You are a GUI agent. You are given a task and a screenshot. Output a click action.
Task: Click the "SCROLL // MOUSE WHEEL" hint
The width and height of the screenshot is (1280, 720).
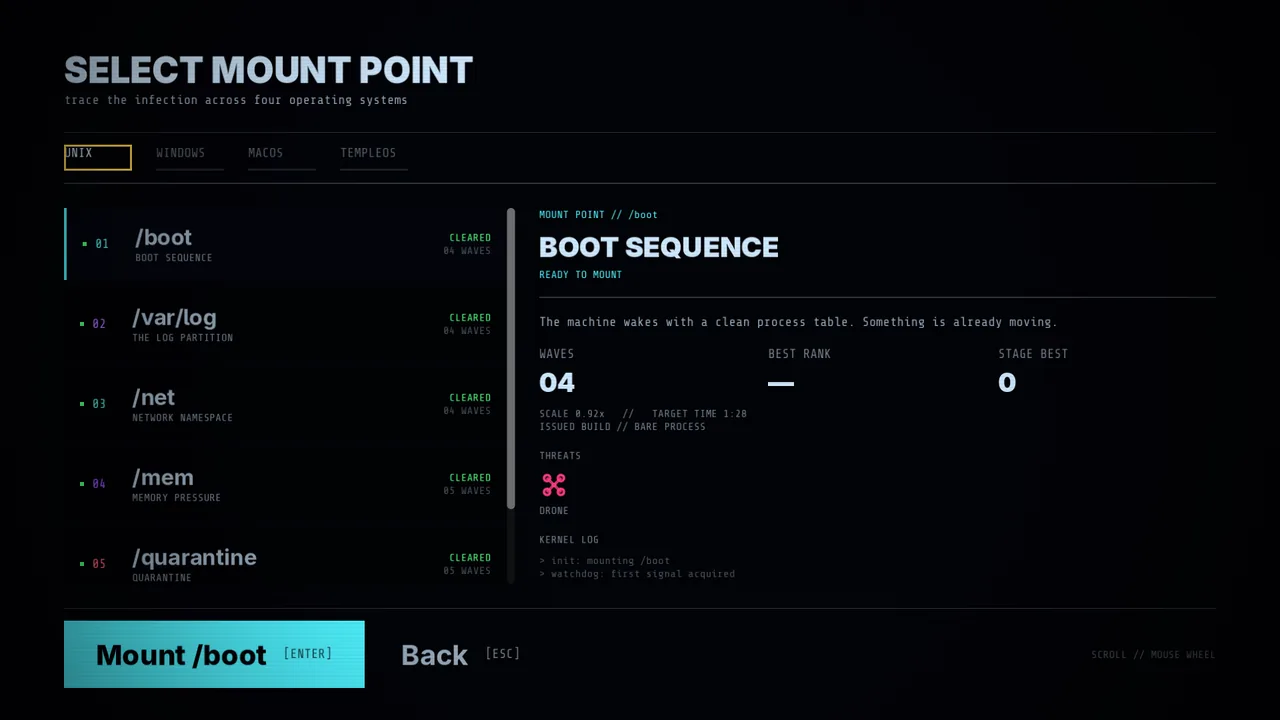(1153, 655)
